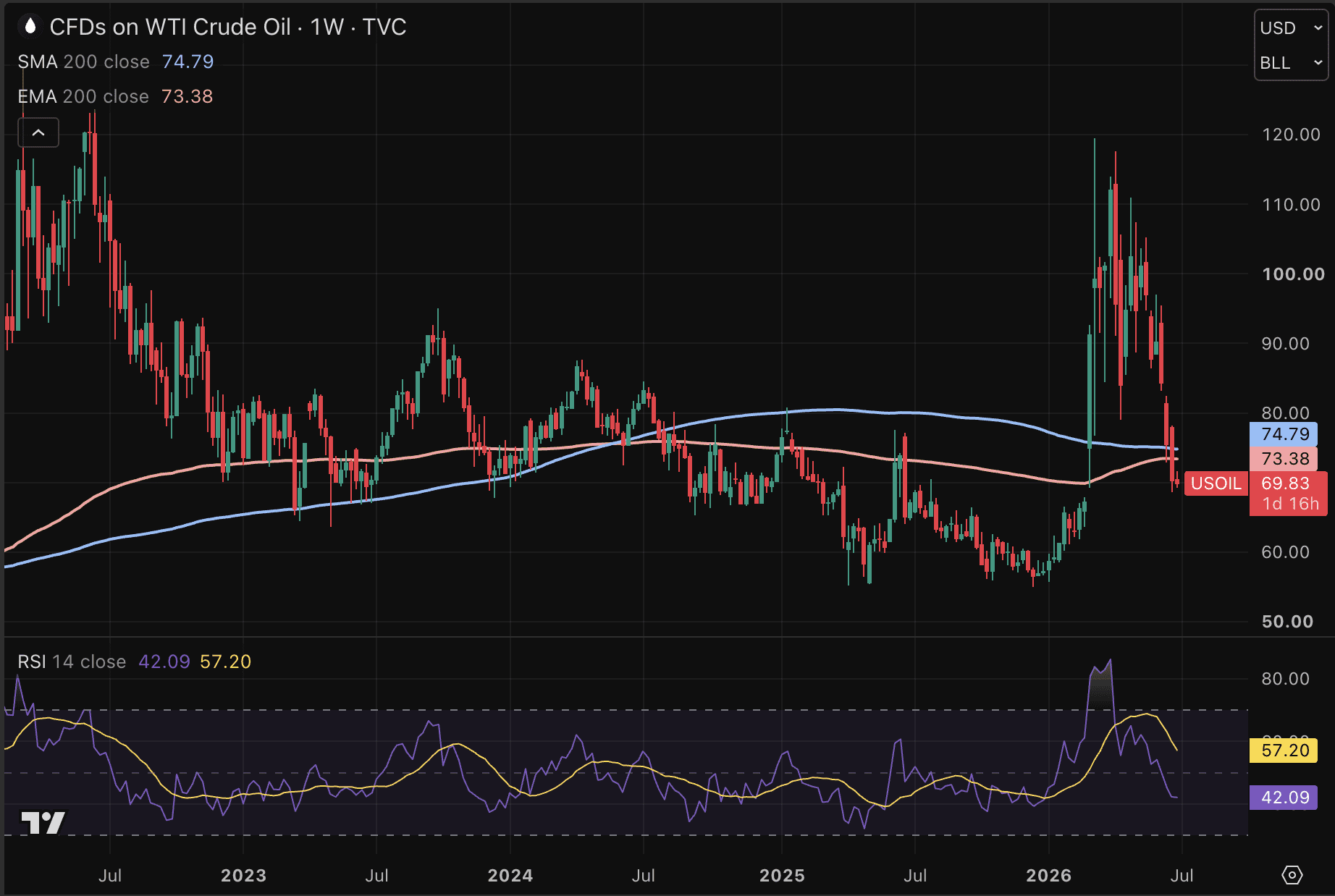Click the 50.00 price scale level
This screenshot has width=1335, height=896.
click(1287, 622)
